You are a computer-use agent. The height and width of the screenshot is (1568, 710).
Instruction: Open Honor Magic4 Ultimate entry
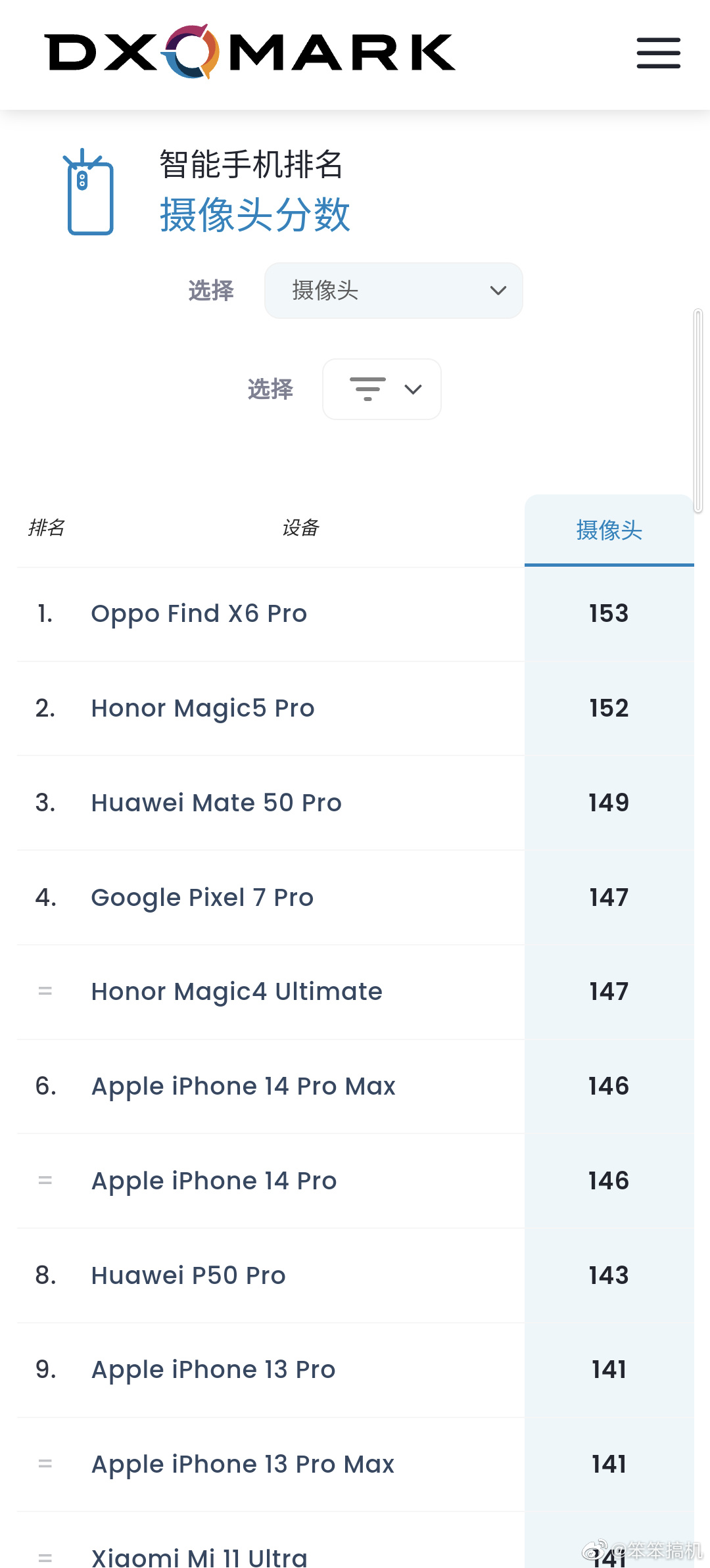tap(237, 992)
